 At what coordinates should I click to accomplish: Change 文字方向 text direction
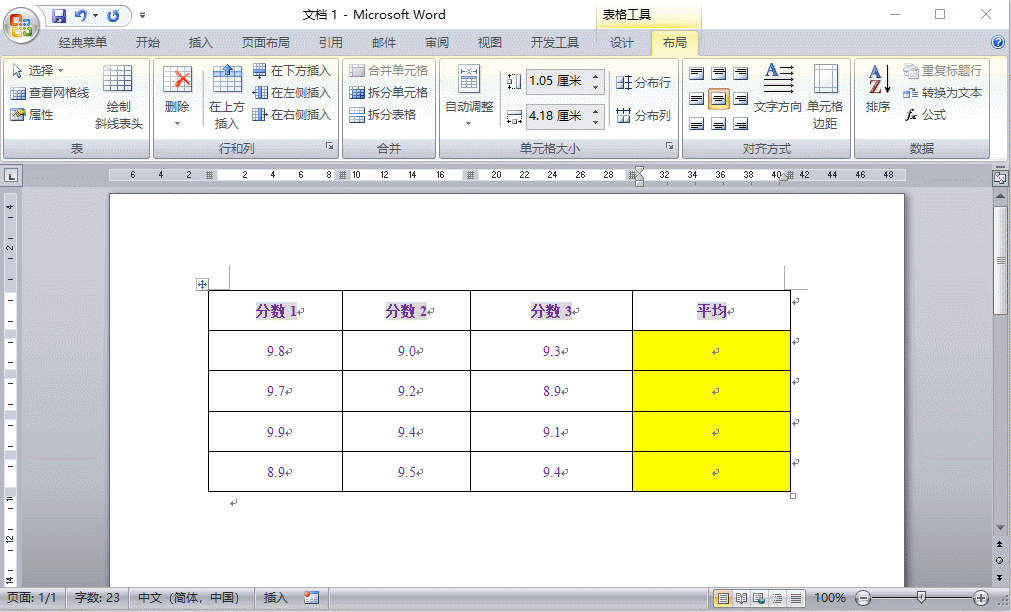pyautogui.click(x=778, y=88)
